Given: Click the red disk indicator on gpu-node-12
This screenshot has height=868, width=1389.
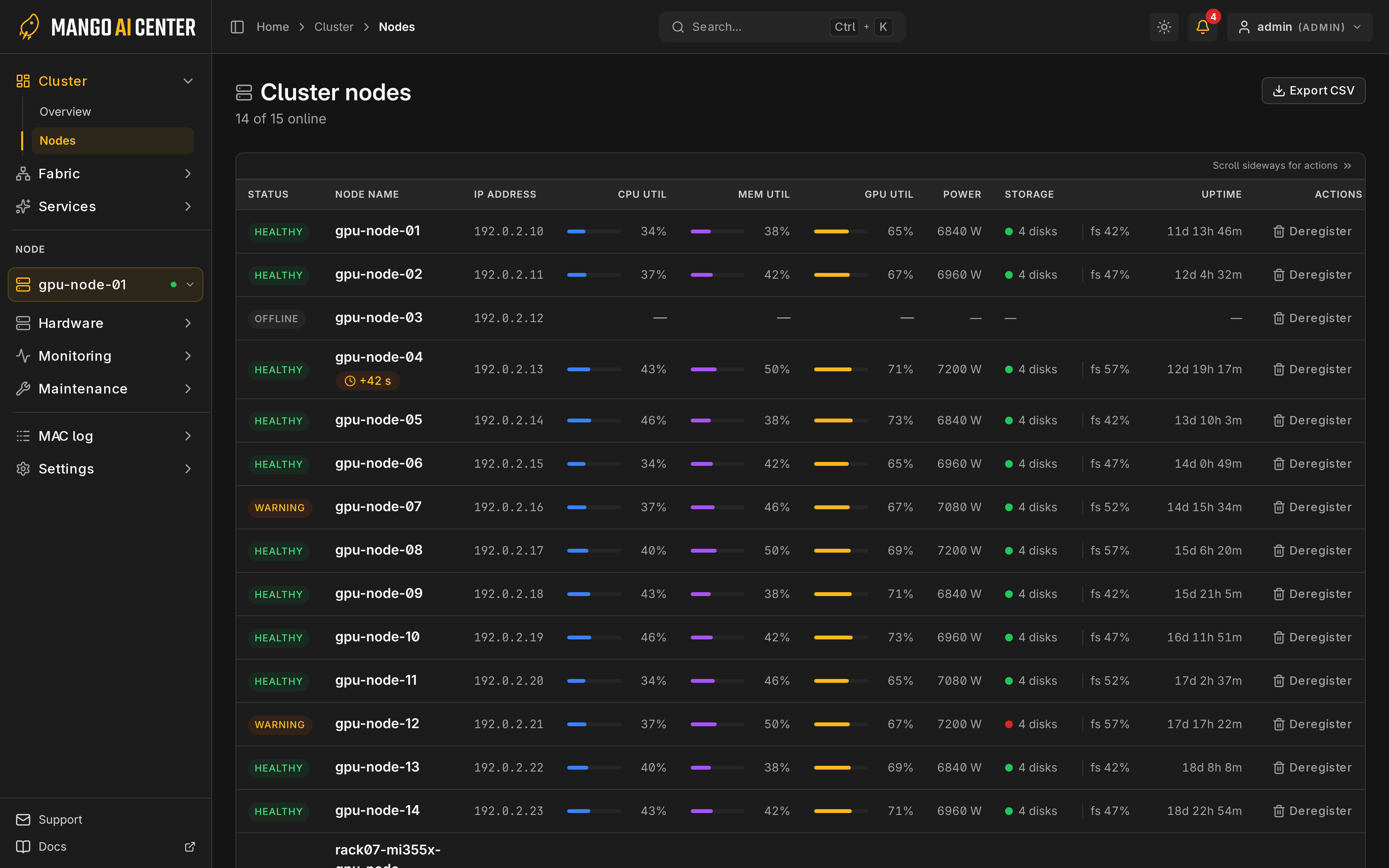Looking at the screenshot, I should [x=1008, y=724].
